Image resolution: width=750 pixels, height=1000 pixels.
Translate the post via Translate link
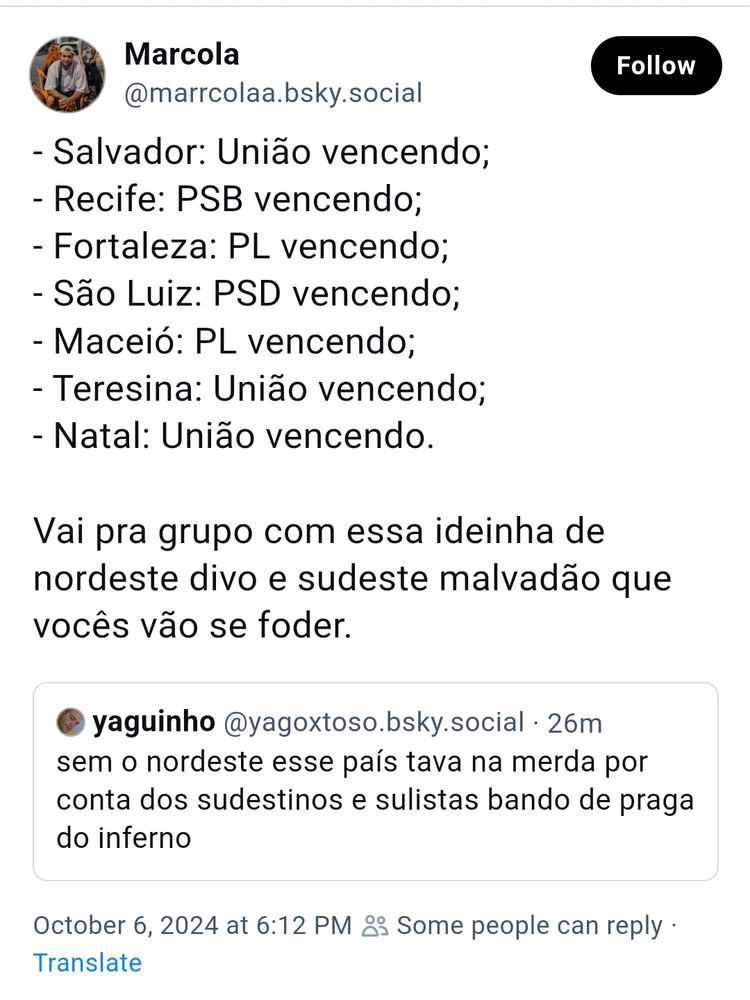pos(87,963)
